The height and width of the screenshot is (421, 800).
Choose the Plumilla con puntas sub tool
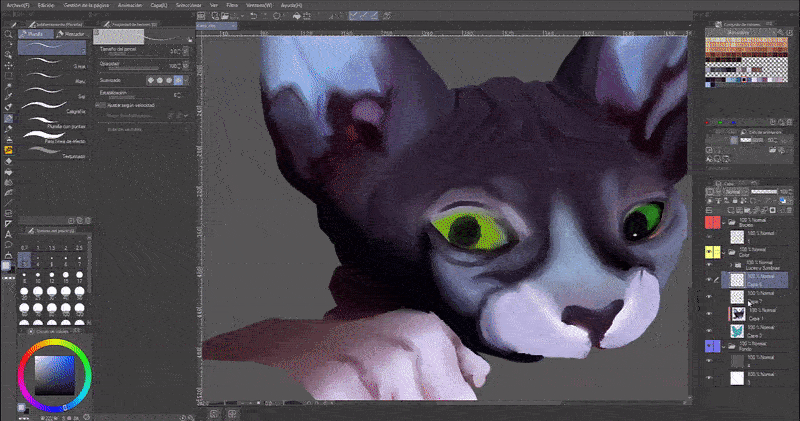pyautogui.click(x=52, y=122)
